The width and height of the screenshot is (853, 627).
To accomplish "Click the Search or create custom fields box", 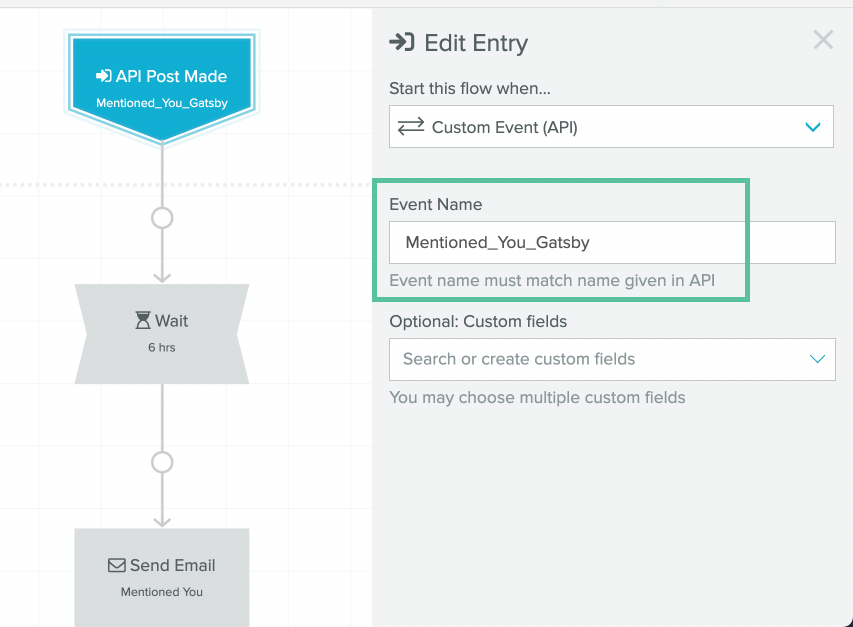I will coord(612,359).
